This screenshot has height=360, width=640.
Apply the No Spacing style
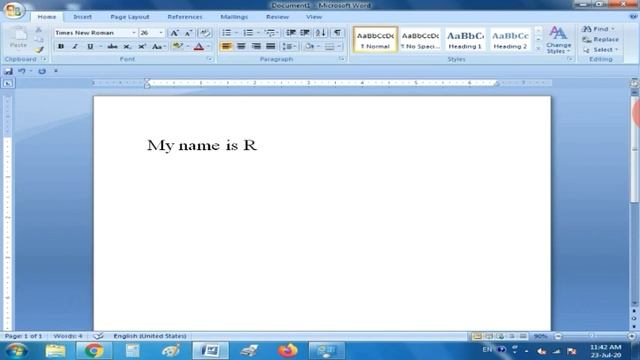(x=420, y=40)
